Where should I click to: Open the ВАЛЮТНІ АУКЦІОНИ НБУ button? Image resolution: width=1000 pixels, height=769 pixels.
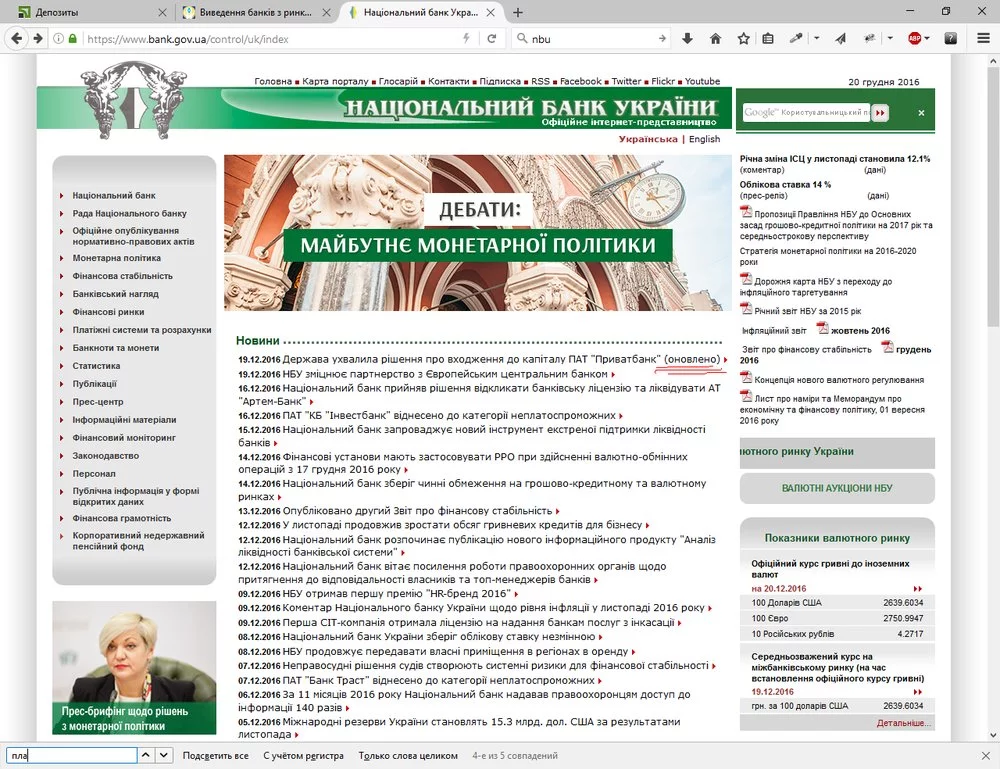tap(837, 488)
